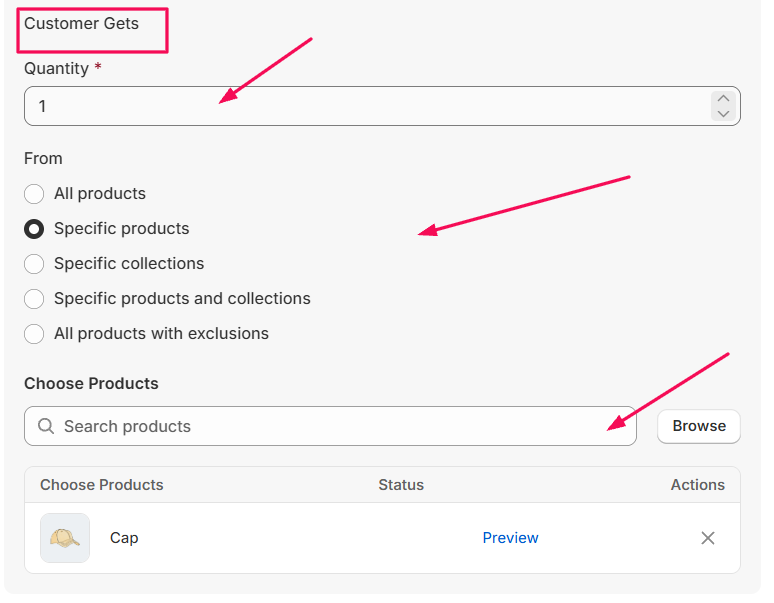The height and width of the screenshot is (603, 774).
Task: Choose the Specific products radio button
Action: point(34,229)
